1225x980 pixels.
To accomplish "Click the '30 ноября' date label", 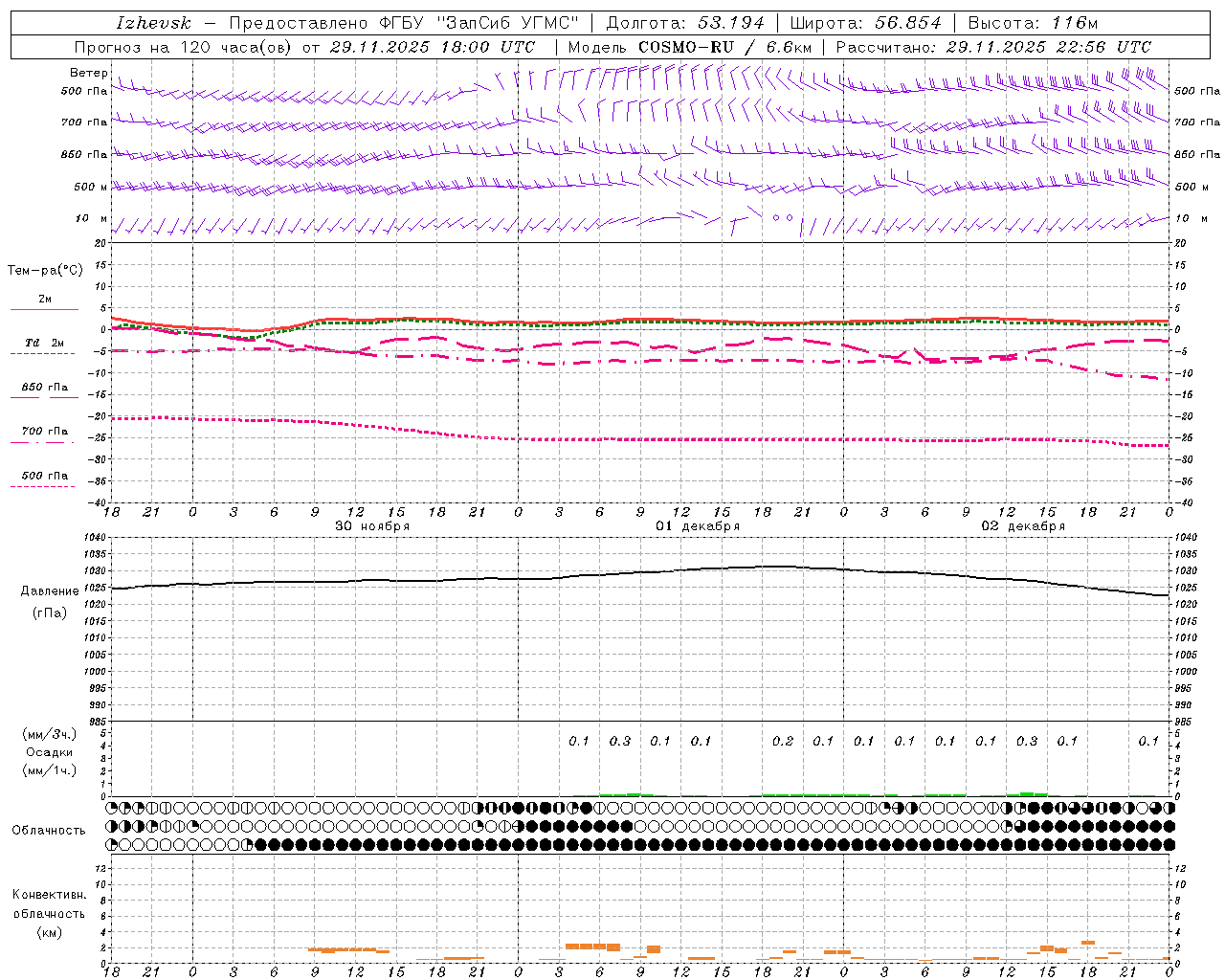I will 372,526.
